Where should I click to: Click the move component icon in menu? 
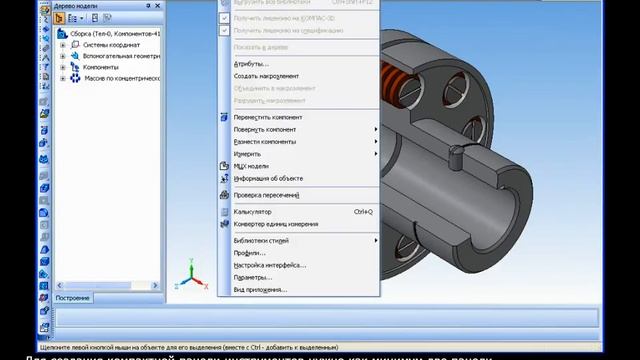pos(224,117)
